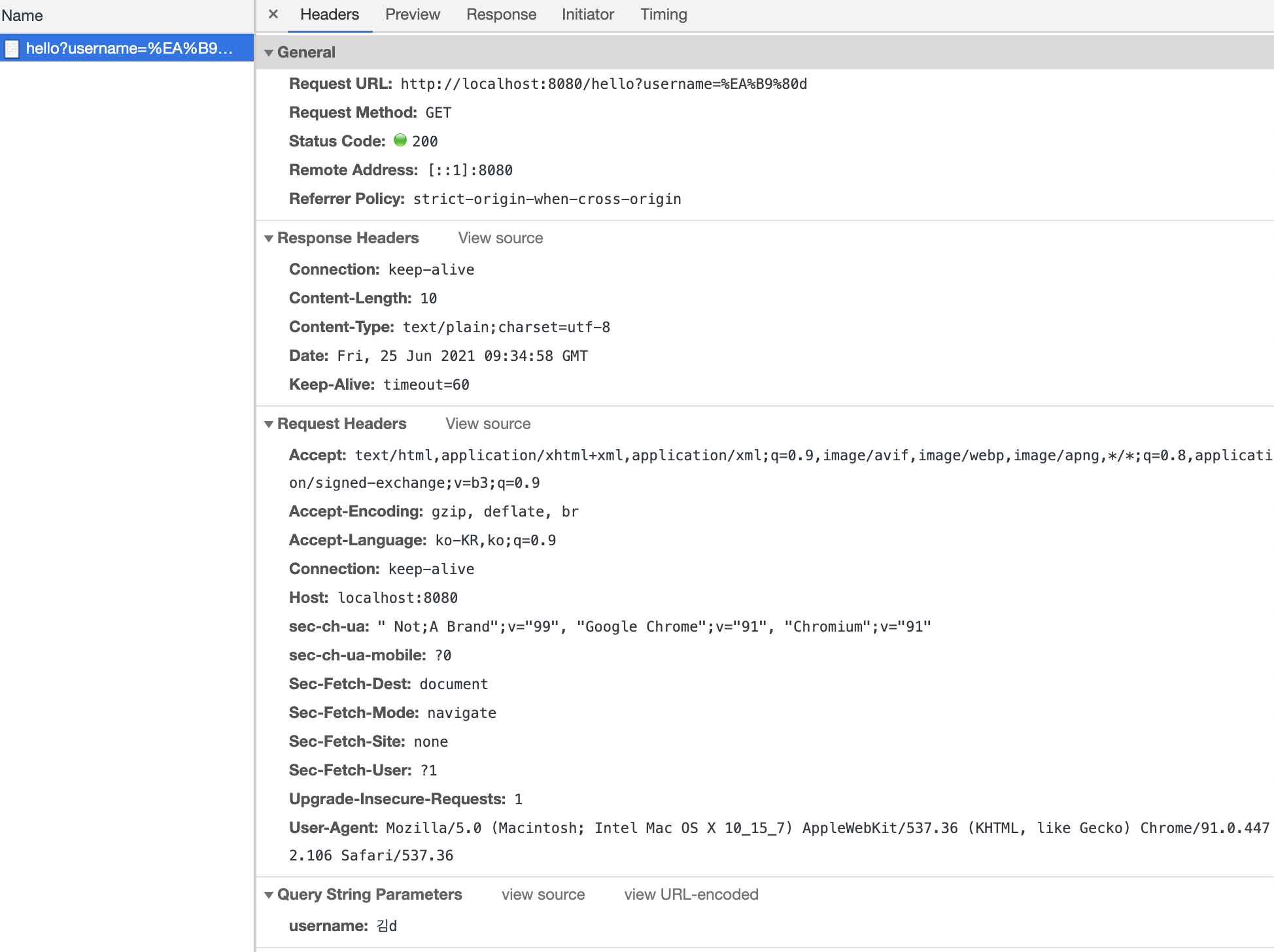Click View source next to Request Headers

pos(488,424)
